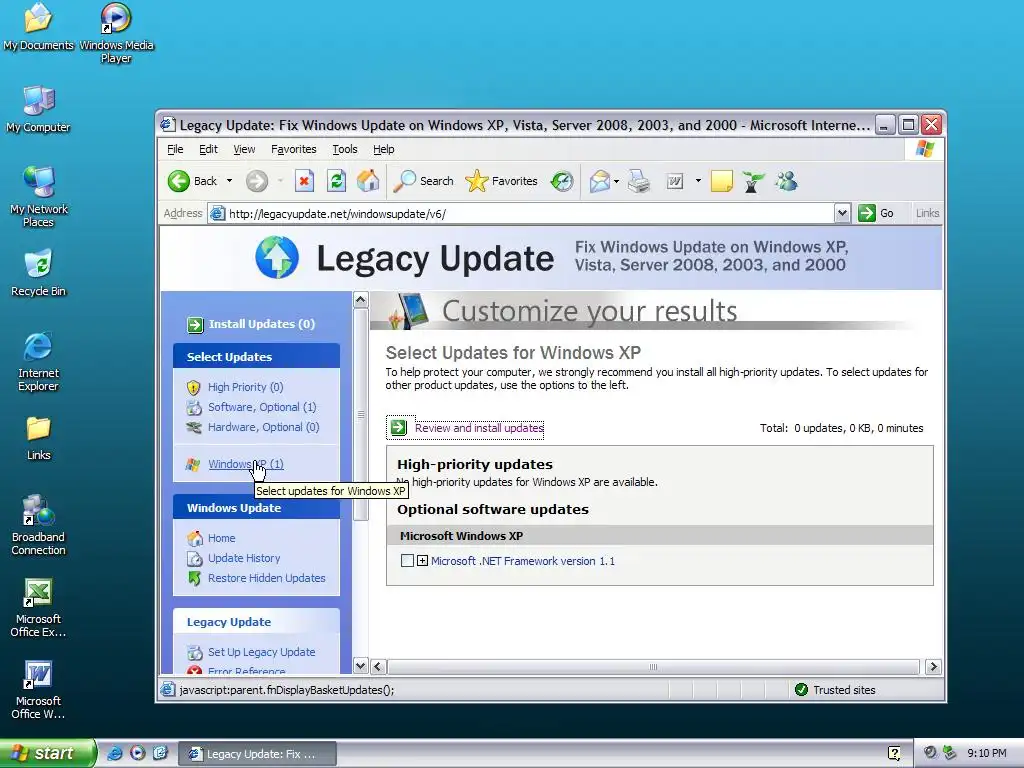Open the View menu
Viewport: 1024px width, 768px height.
pos(244,149)
